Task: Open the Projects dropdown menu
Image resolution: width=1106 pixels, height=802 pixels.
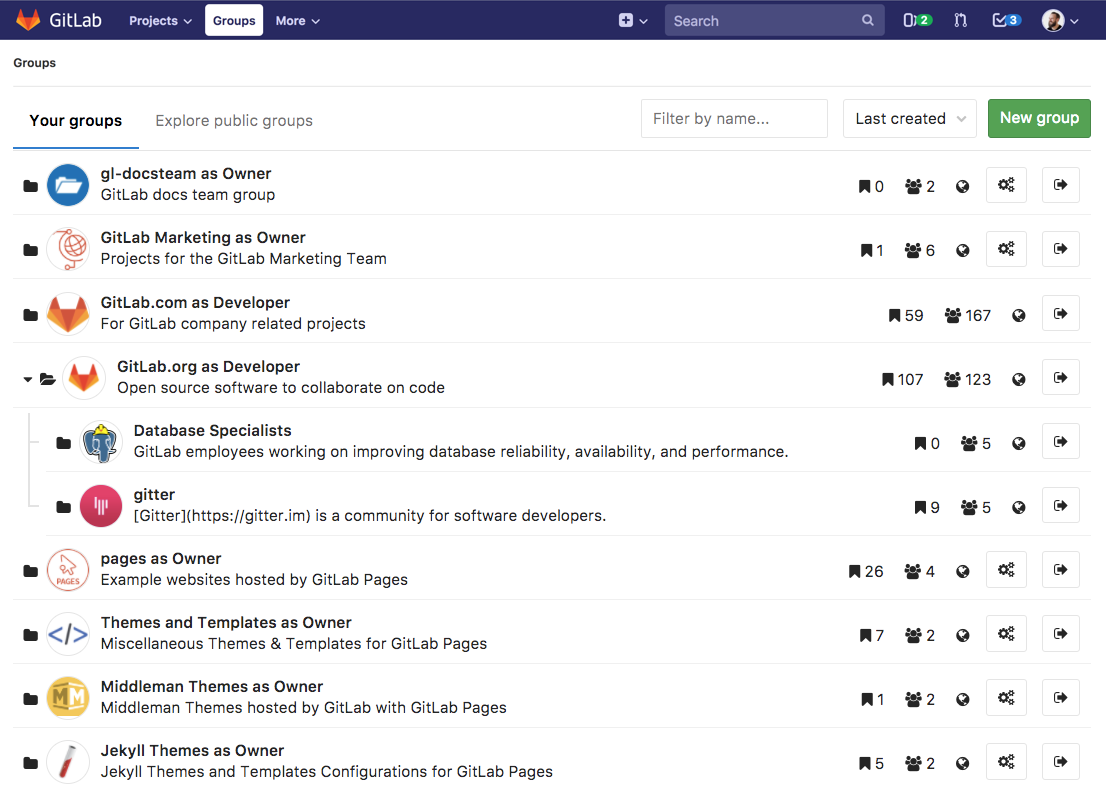Action: click(x=160, y=21)
